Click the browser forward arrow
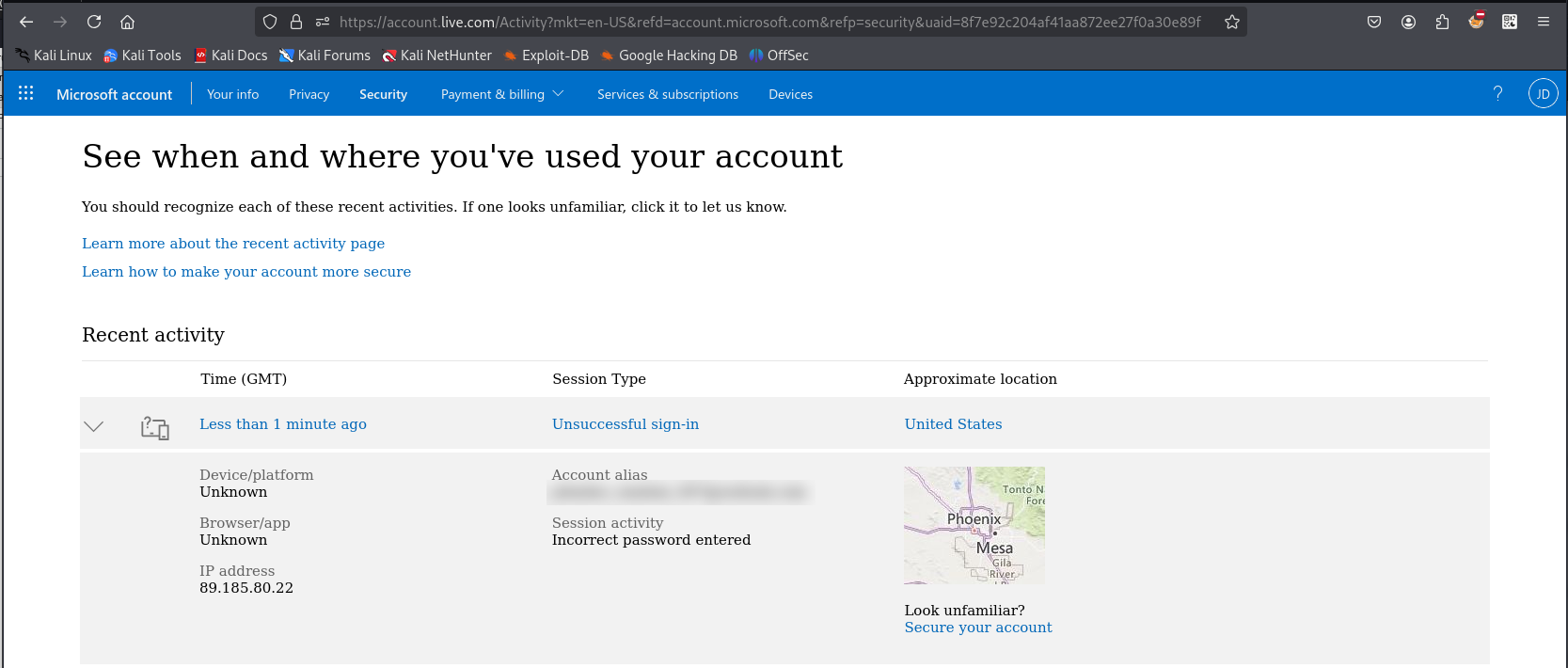Viewport: 1568px width, 668px height. [60, 22]
